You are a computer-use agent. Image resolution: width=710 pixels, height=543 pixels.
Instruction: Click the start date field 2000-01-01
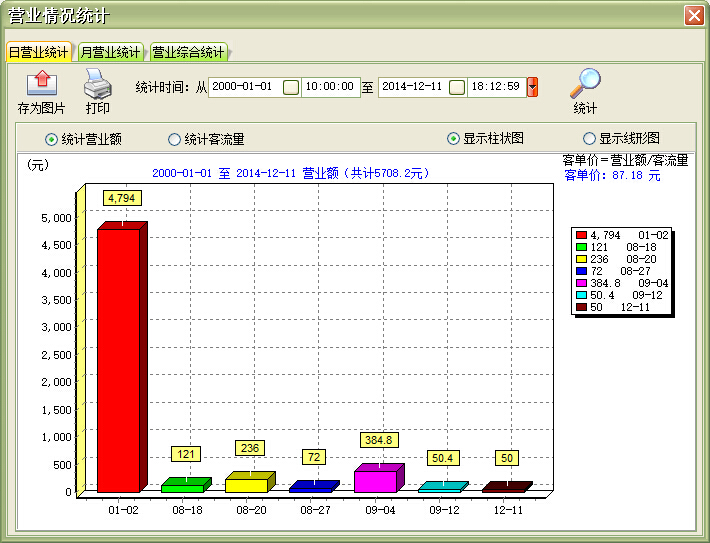click(243, 87)
